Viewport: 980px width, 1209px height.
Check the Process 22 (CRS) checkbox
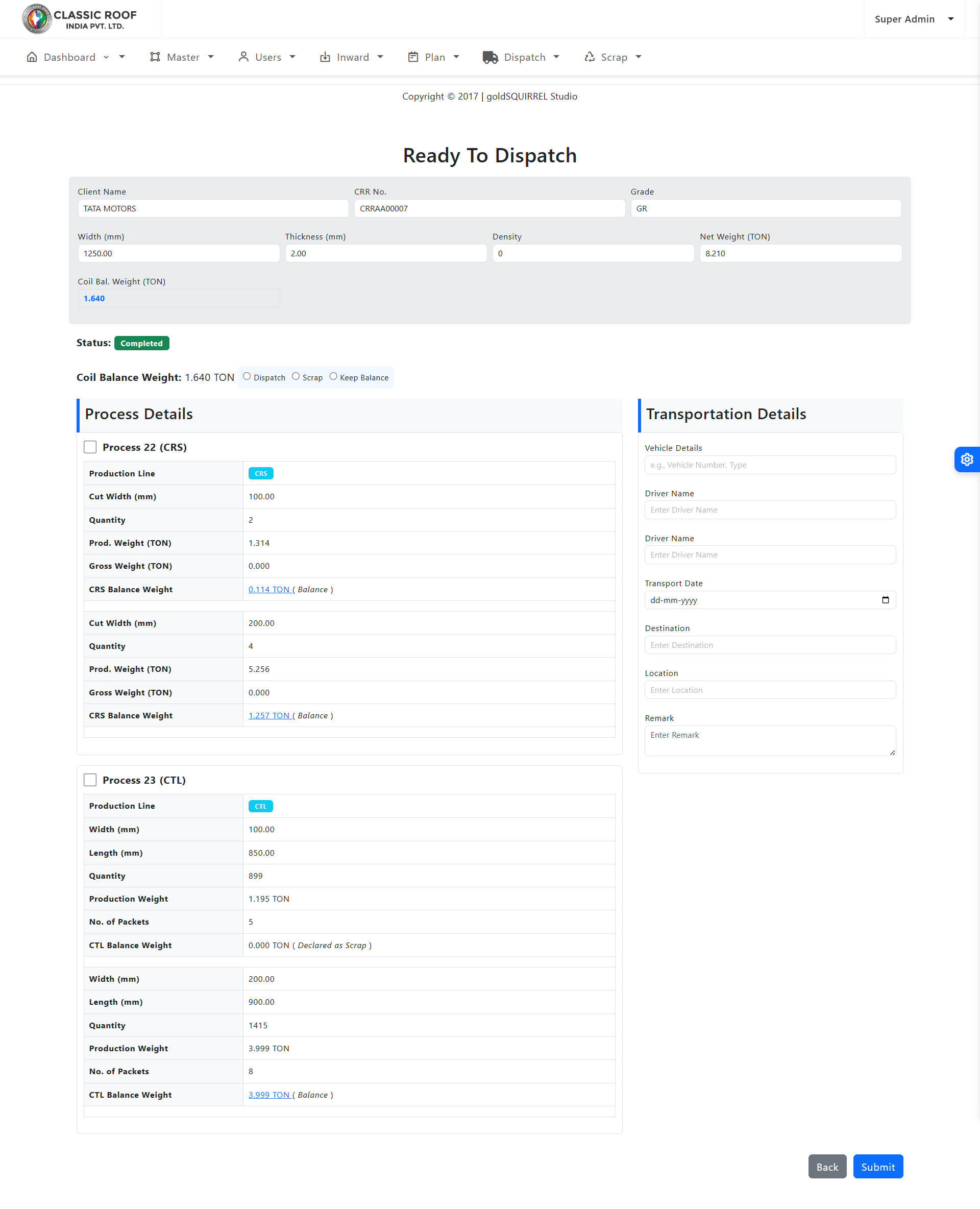[90, 447]
